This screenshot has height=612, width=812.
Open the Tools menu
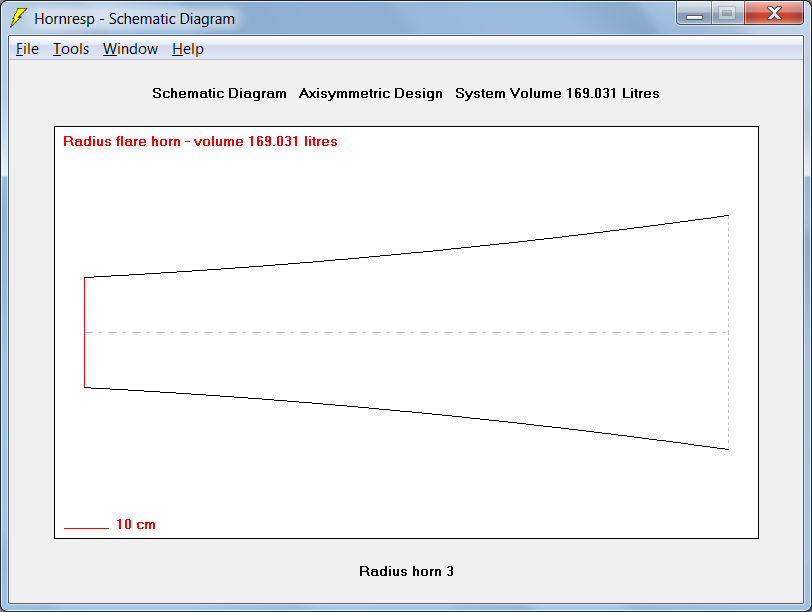(x=71, y=49)
